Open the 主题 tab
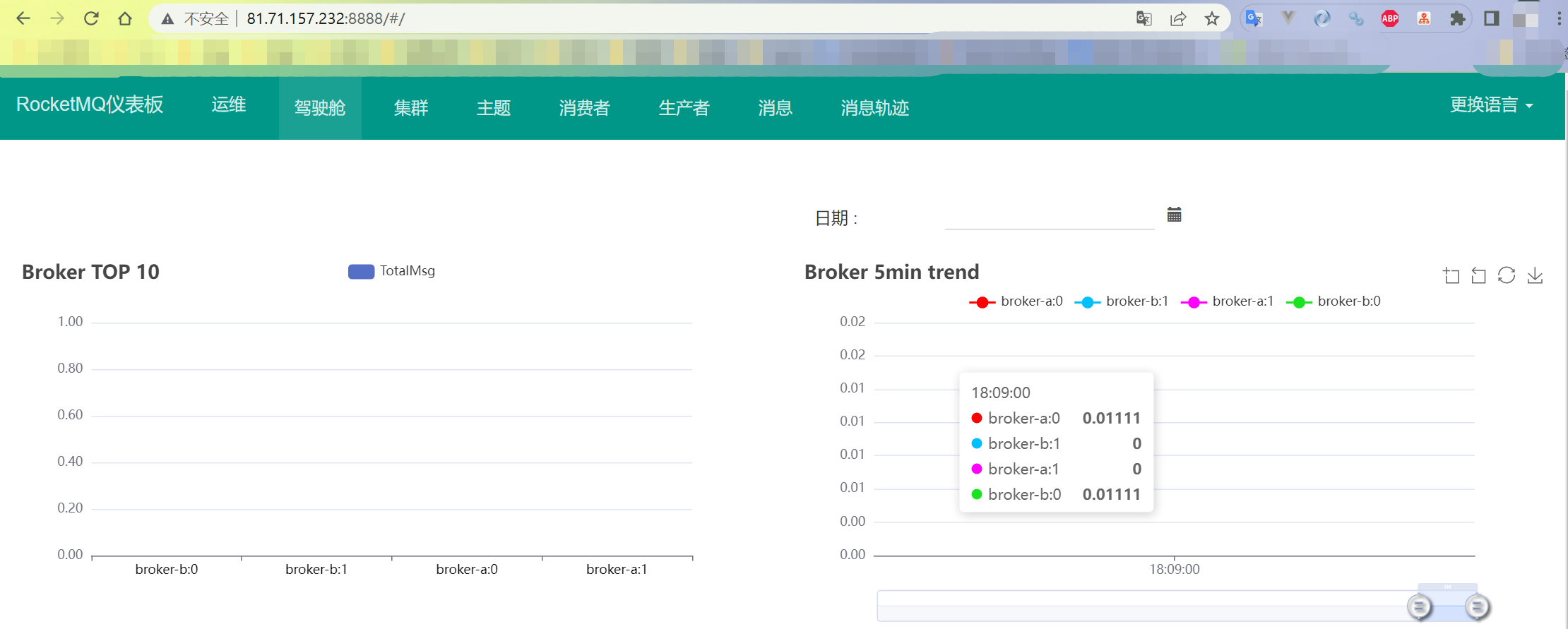This screenshot has width=1568, height=629. [494, 108]
